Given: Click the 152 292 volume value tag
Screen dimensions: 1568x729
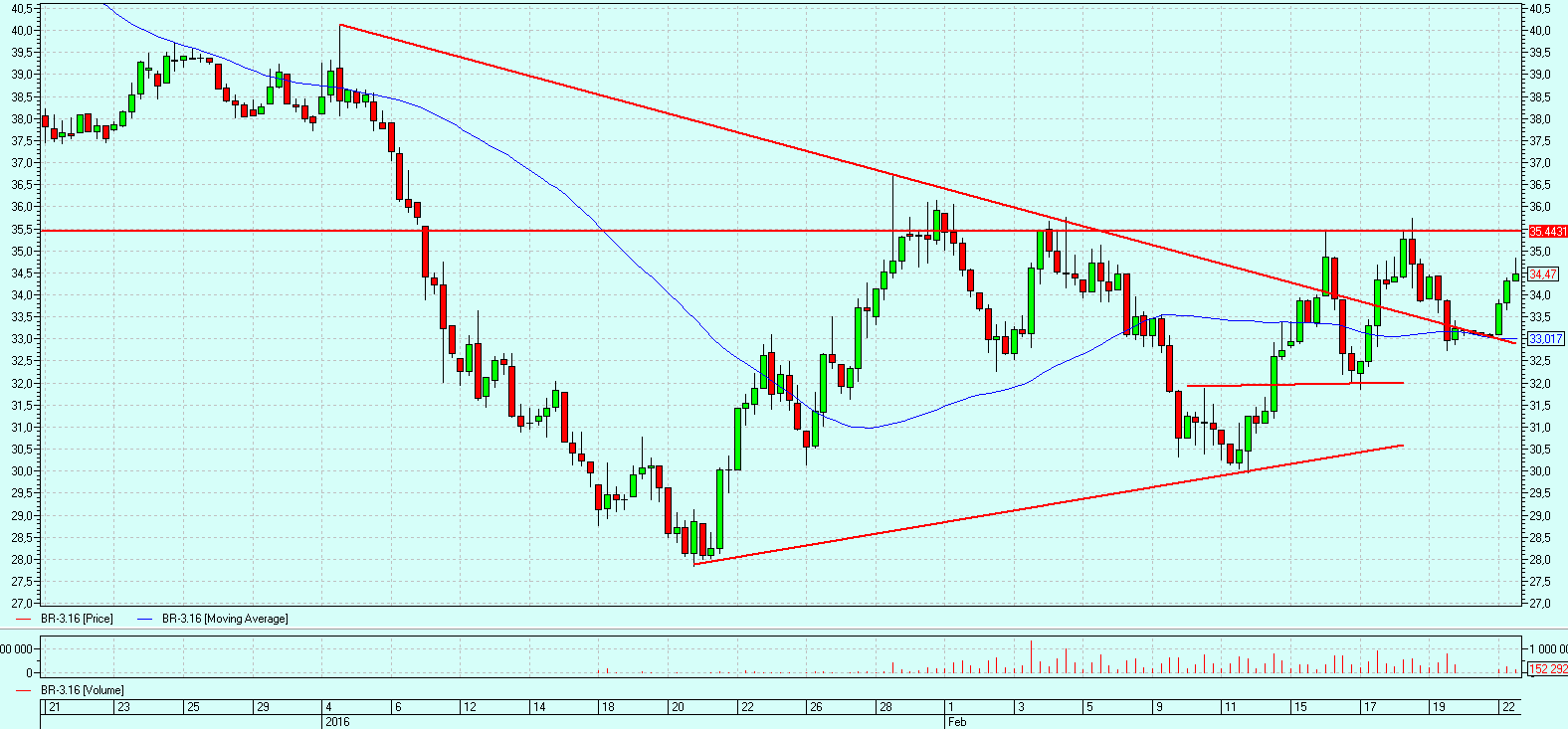Looking at the screenshot, I should coord(1547,669).
